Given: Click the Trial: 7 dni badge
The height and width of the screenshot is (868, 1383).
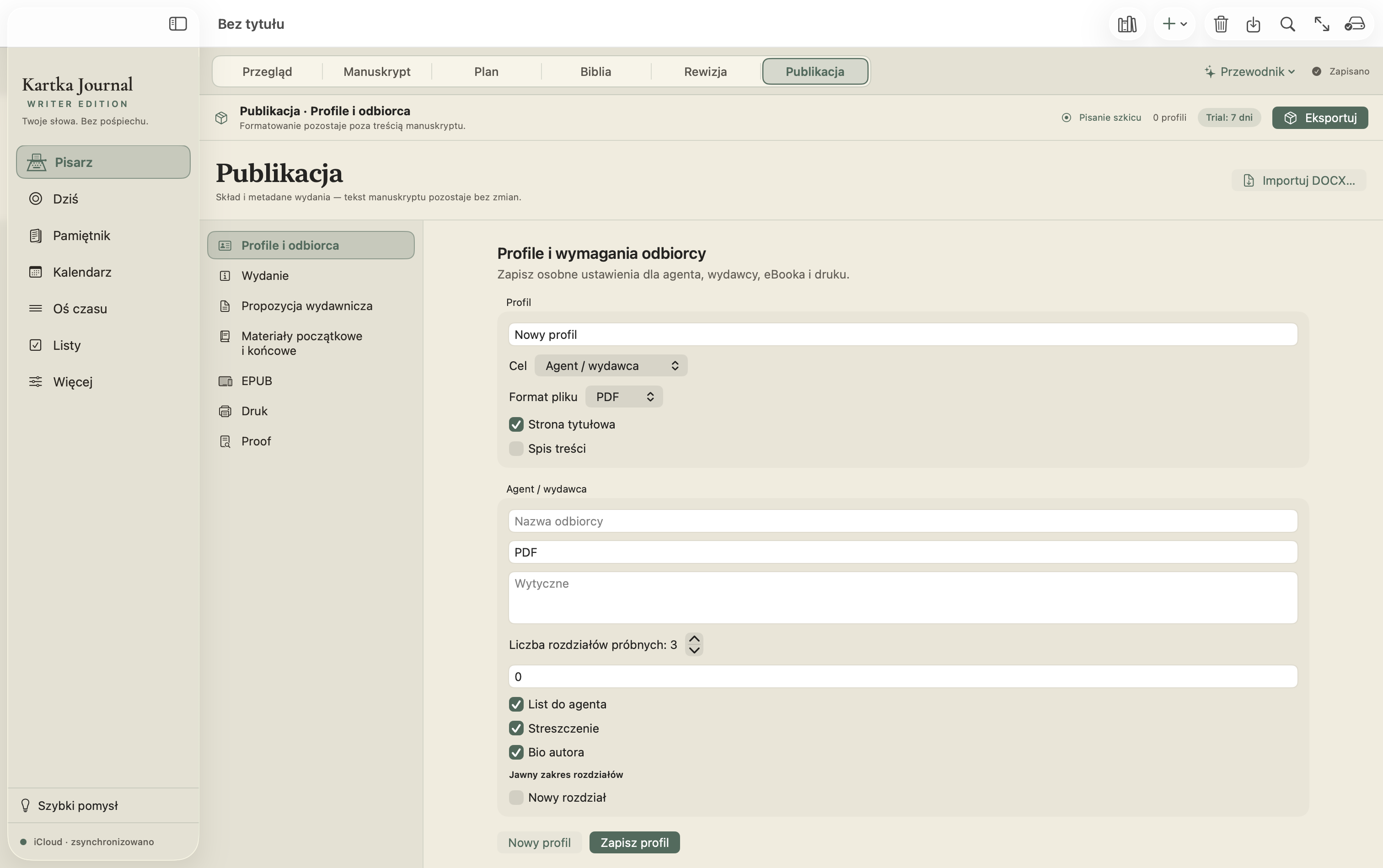Looking at the screenshot, I should (1229, 118).
